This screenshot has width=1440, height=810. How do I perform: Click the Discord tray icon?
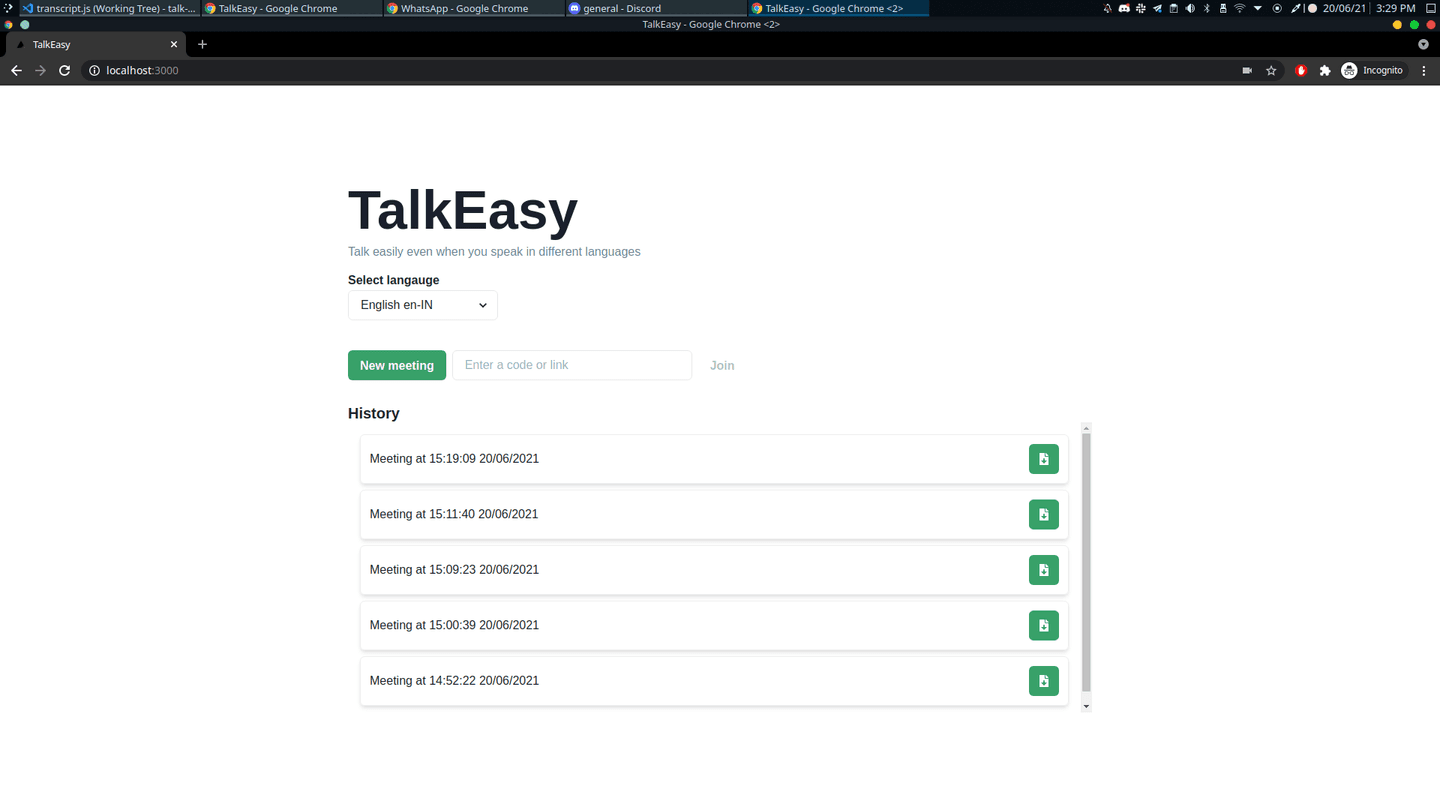coord(1124,8)
